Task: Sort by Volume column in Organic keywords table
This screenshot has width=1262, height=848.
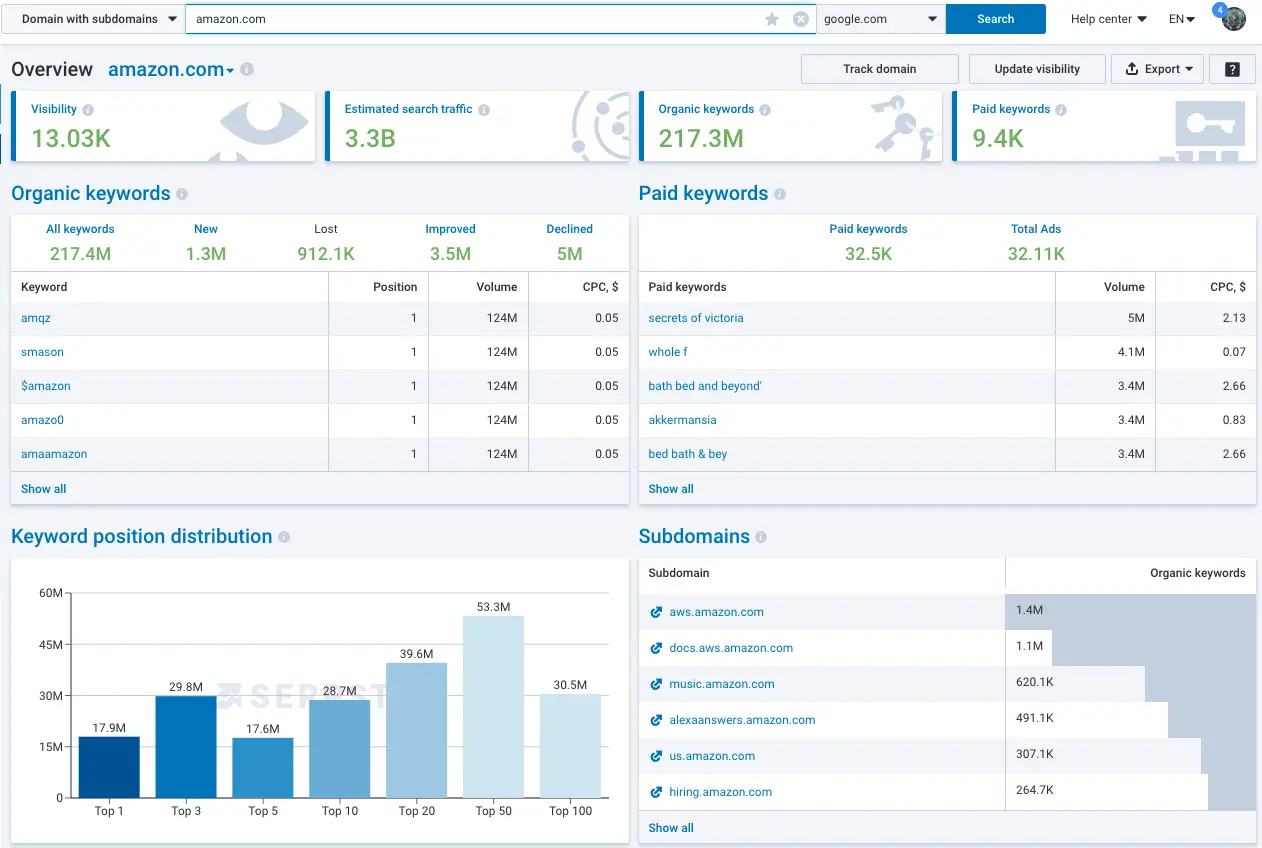Action: 497,287
